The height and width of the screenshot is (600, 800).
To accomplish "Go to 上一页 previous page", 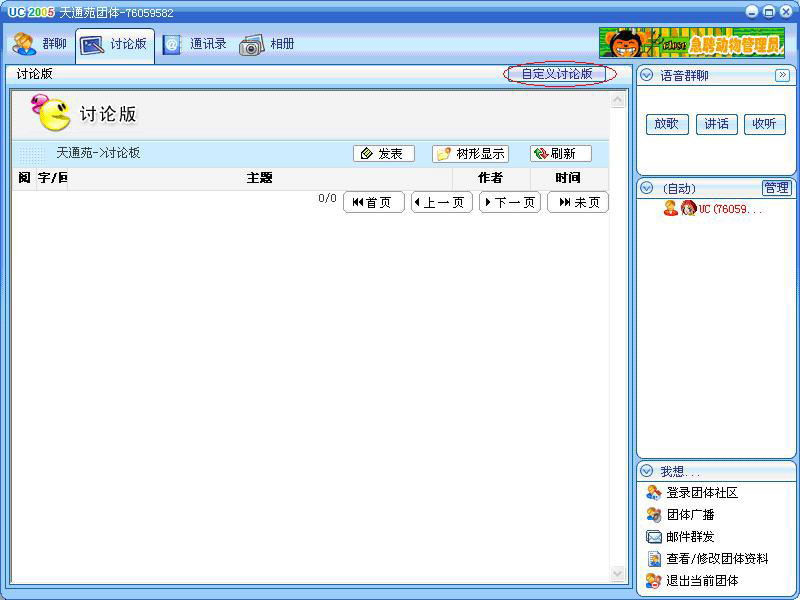I will (442, 202).
